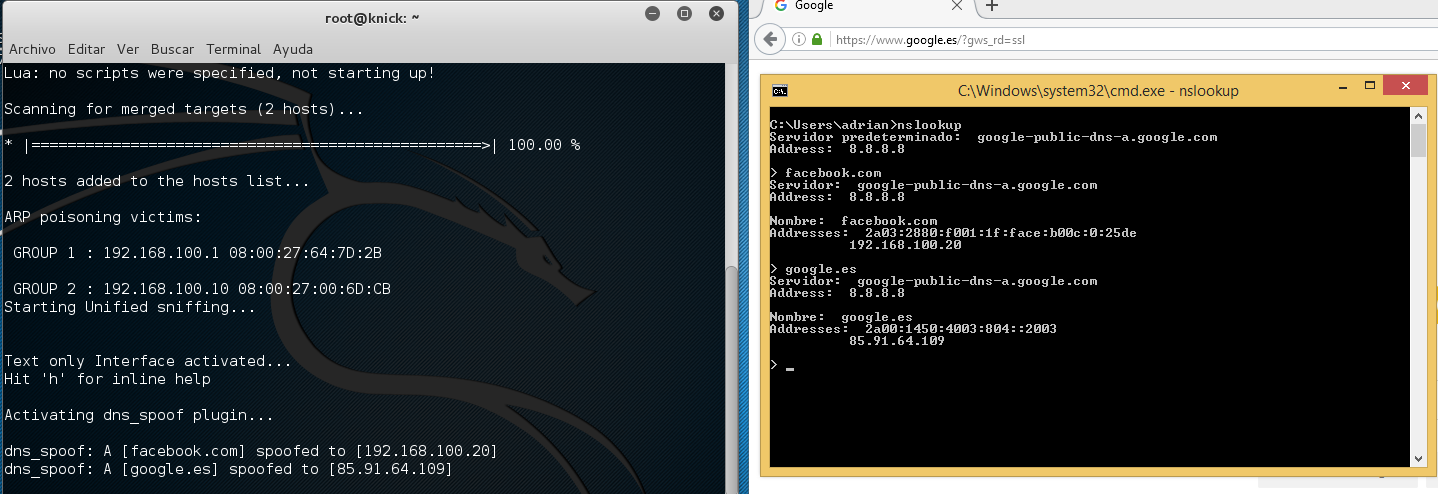This screenshot has height=494, width=1438.
Task: Click 'Nombre: facebook.com' result line
Action: 854,221
